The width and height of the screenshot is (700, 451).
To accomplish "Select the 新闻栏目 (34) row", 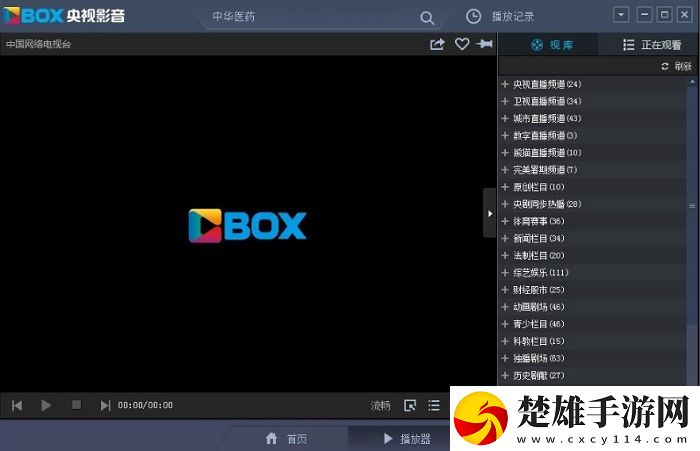I will click(x=592, y=238).
